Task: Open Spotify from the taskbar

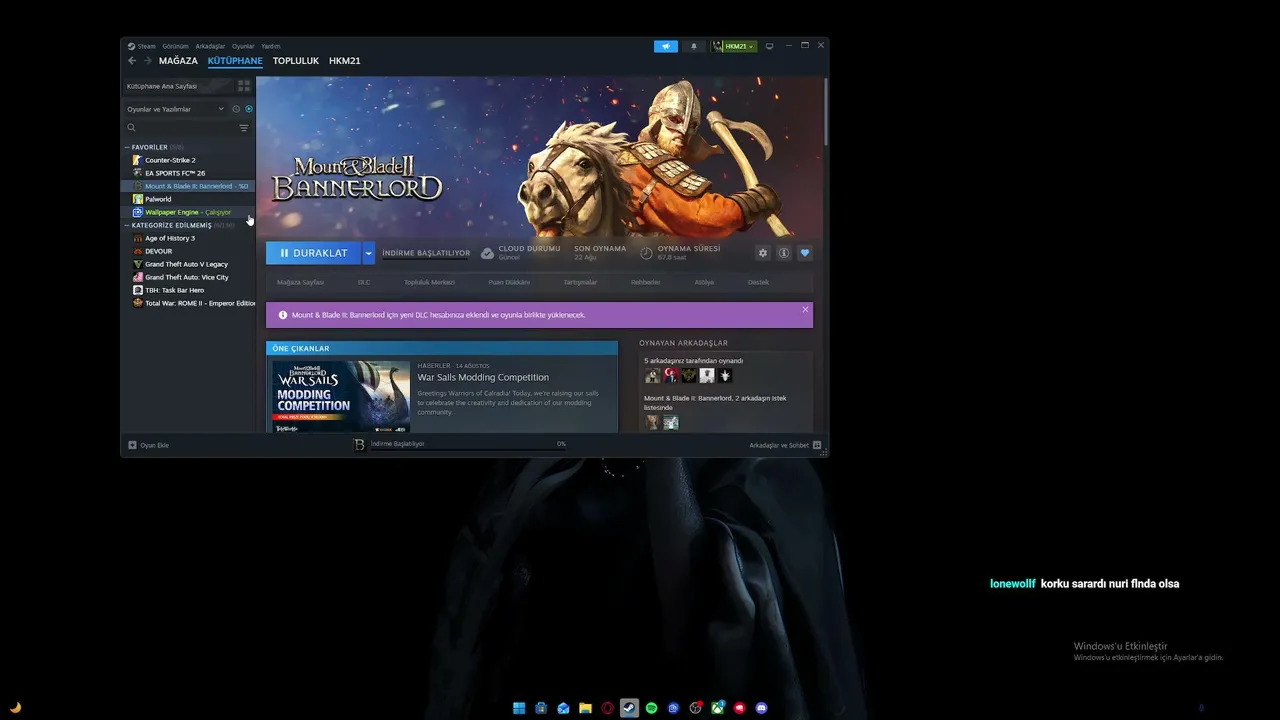Action: [651, 708]
